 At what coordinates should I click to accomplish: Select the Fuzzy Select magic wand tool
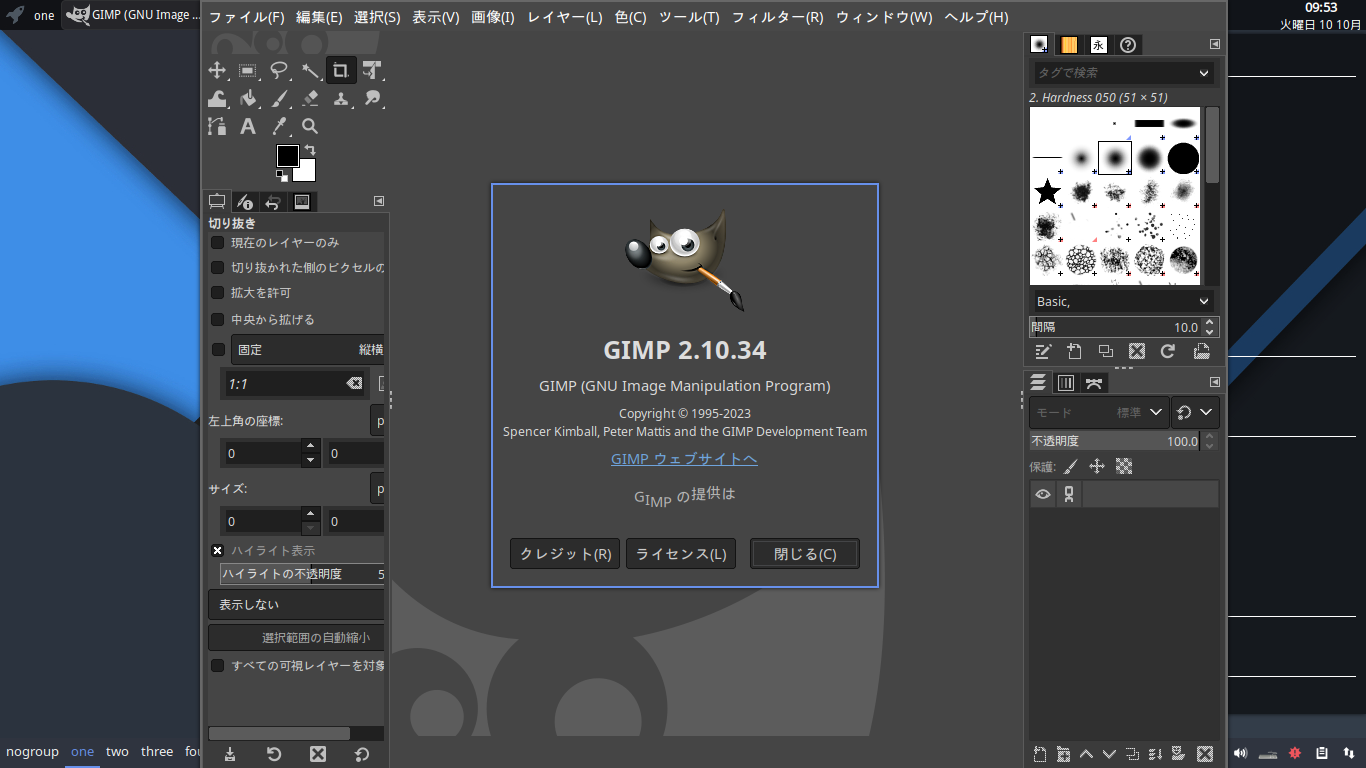pyautogui.click(x=310, y=70)
